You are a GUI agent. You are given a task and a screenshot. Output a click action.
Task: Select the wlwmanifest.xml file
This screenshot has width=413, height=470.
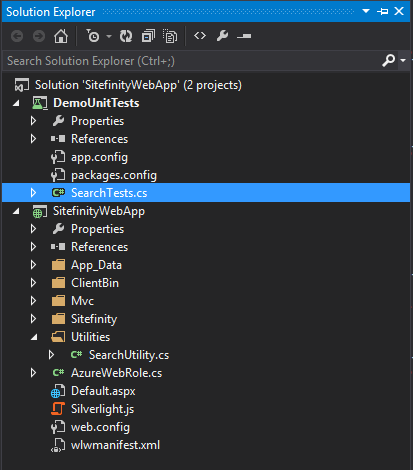[115, 445]
